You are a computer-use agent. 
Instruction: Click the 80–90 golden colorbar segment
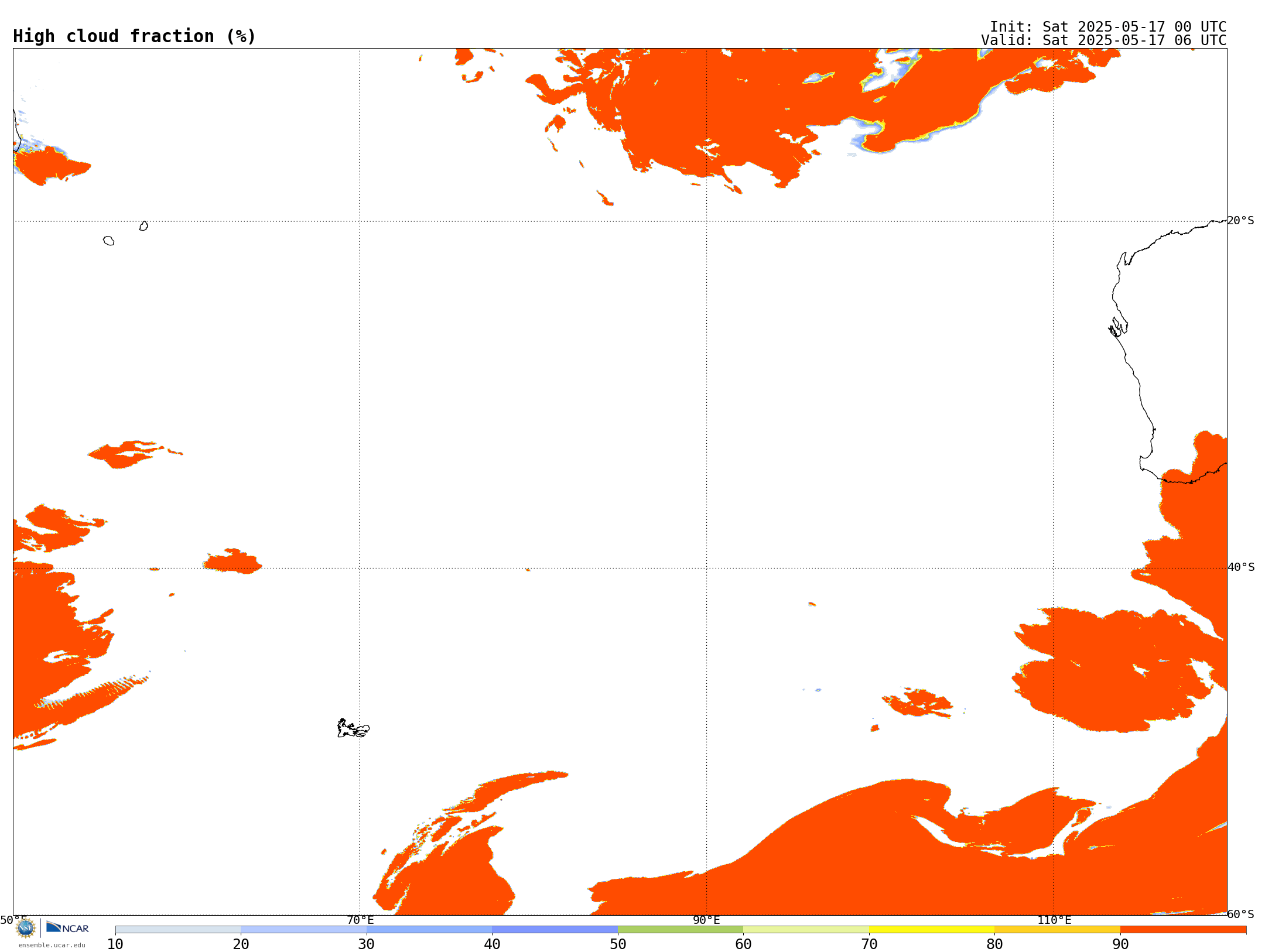1057,930
